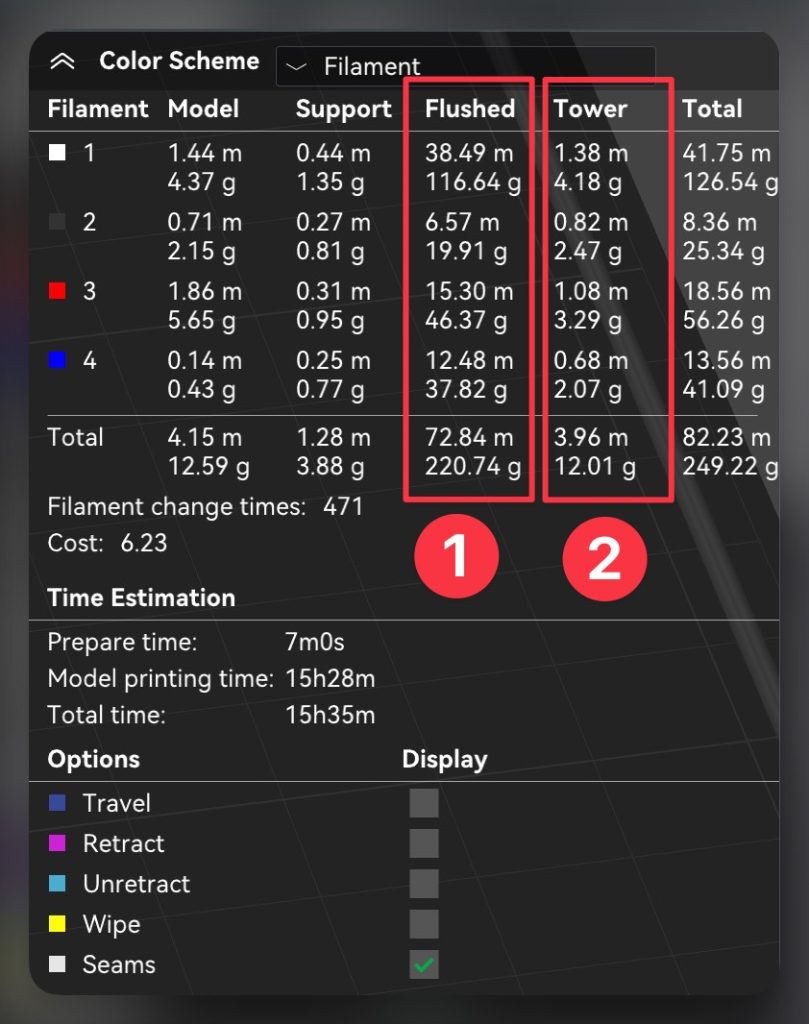Click the white filament 1 swatch
Screen dimensions: 809x1024
[x=58, y=153]
